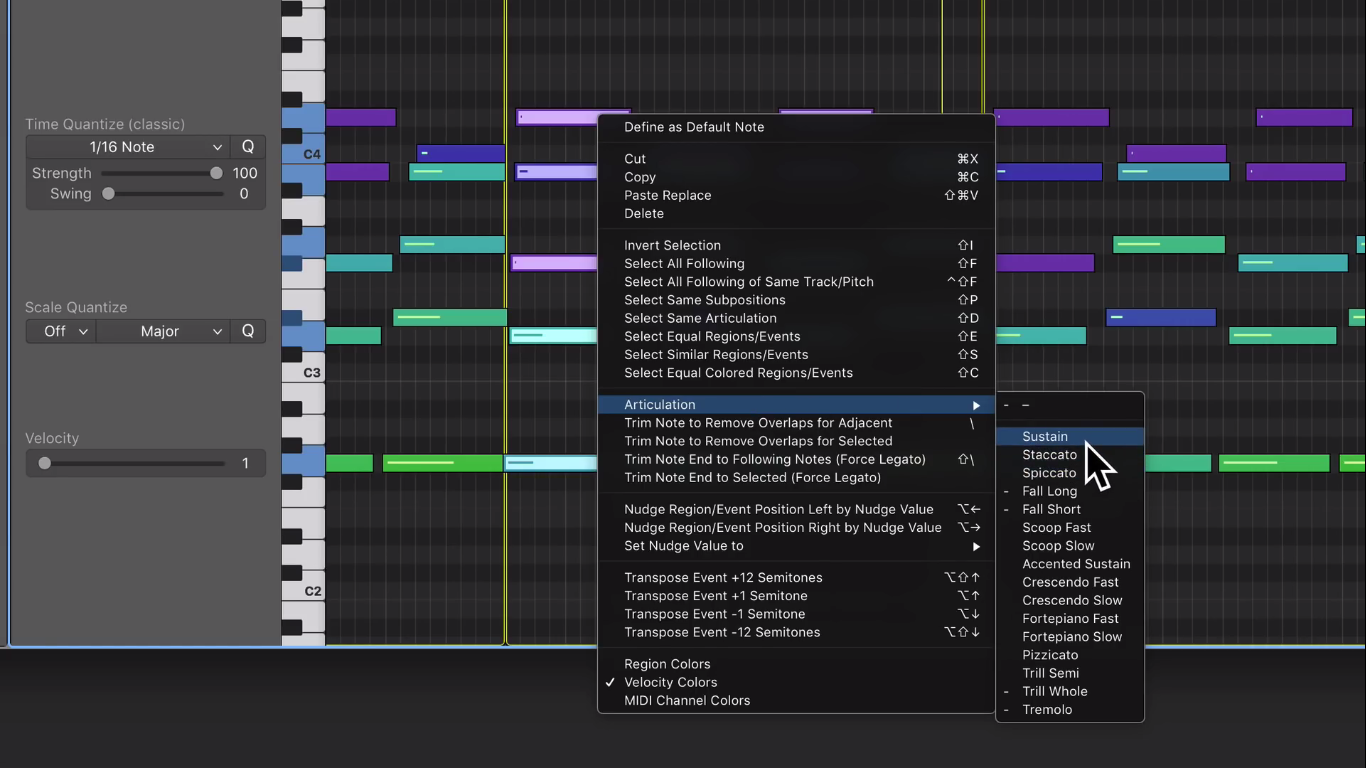The image size is (1366, 768).
Task: Nudge Region/Event Position Left by Nudge Value
Action: pos(796,509)
